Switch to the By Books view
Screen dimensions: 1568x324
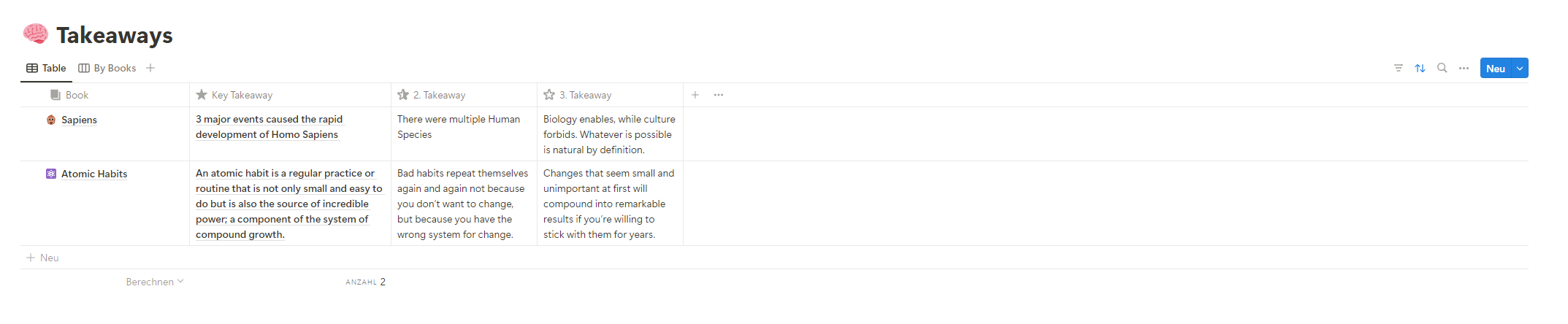click(107, 68)
